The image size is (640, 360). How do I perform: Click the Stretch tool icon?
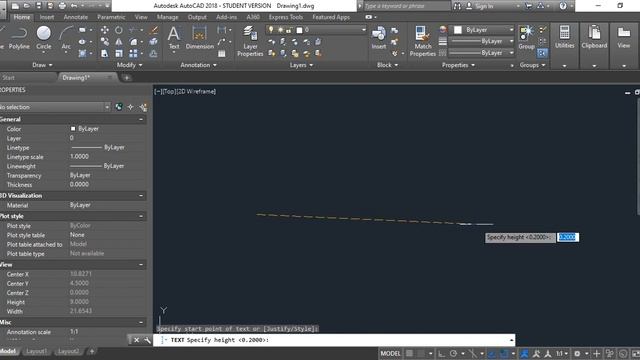(x=105, y=53)
